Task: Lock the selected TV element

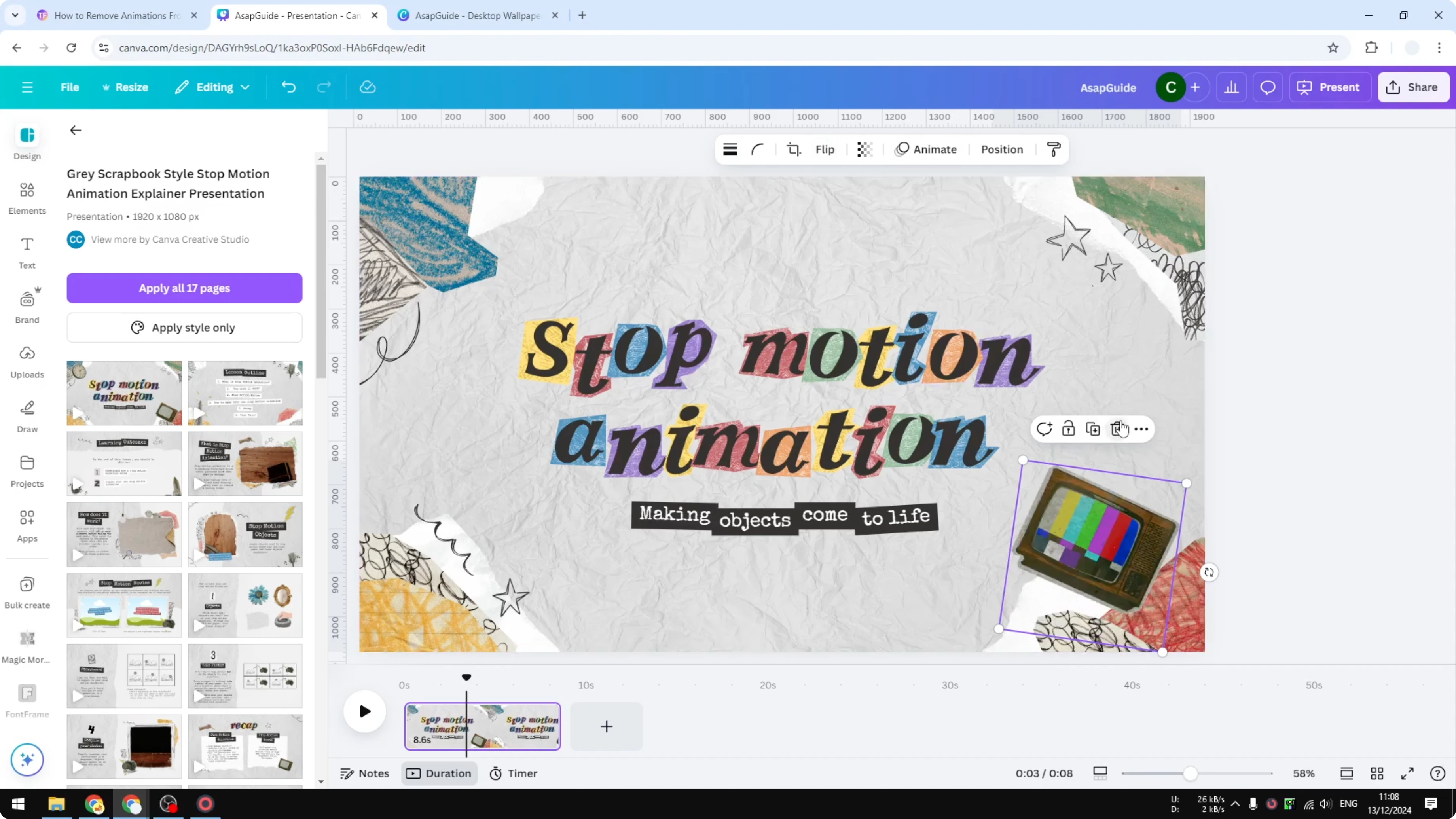Action: (x=1068, y=429)
